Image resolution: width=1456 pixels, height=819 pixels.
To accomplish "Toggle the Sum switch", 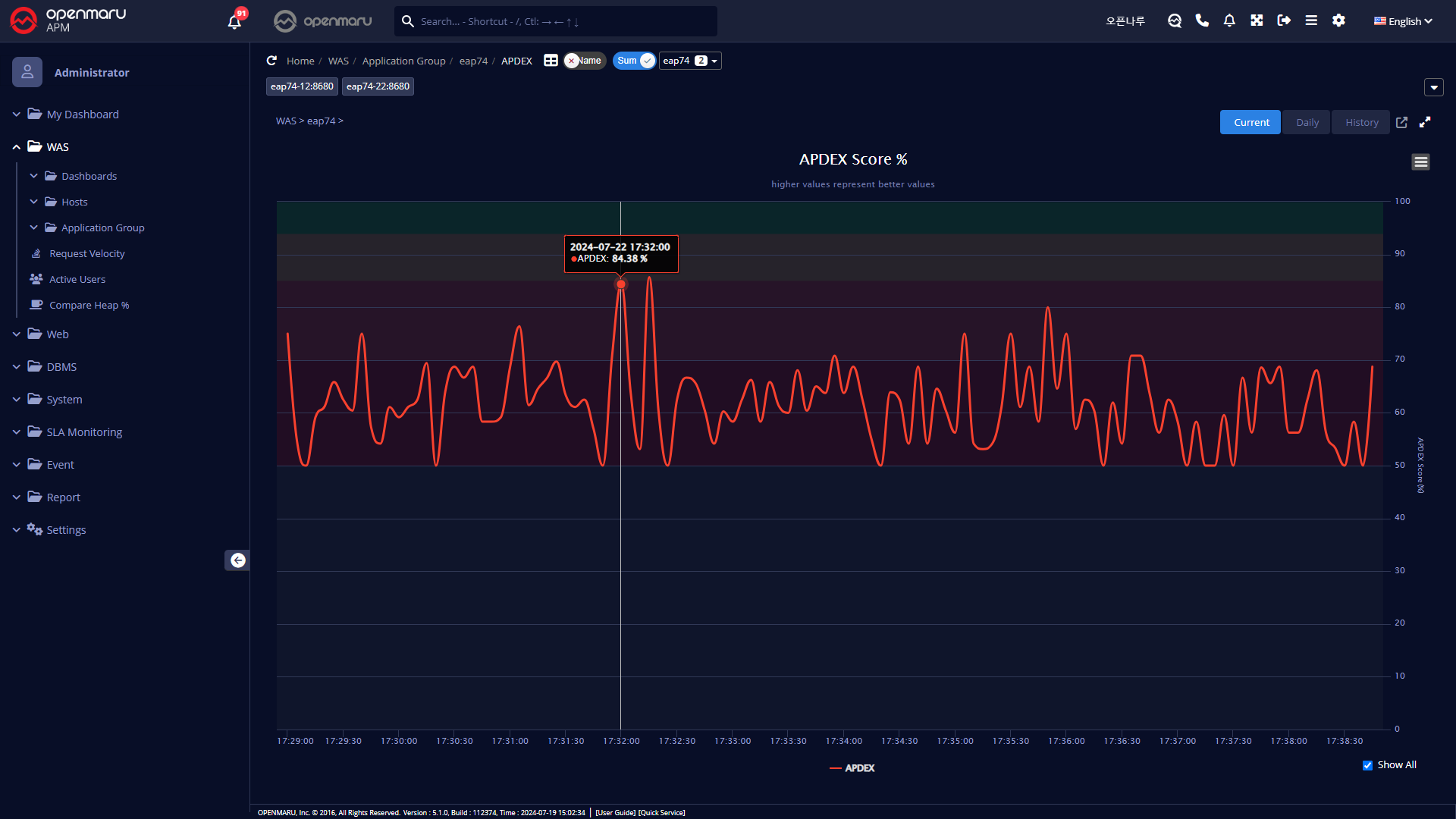I will (634, 61).
